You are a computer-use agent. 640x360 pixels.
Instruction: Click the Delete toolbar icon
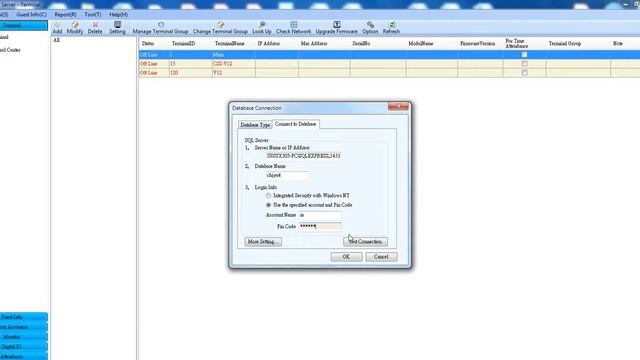pyautogui.click(x=95, y=28)
